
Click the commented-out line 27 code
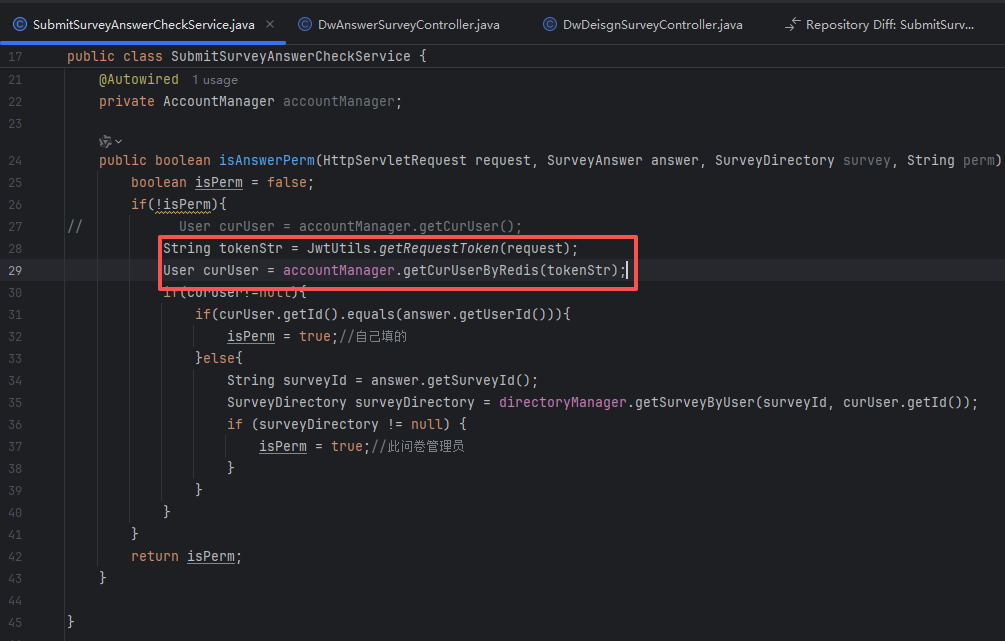click(x=350, y=226)
